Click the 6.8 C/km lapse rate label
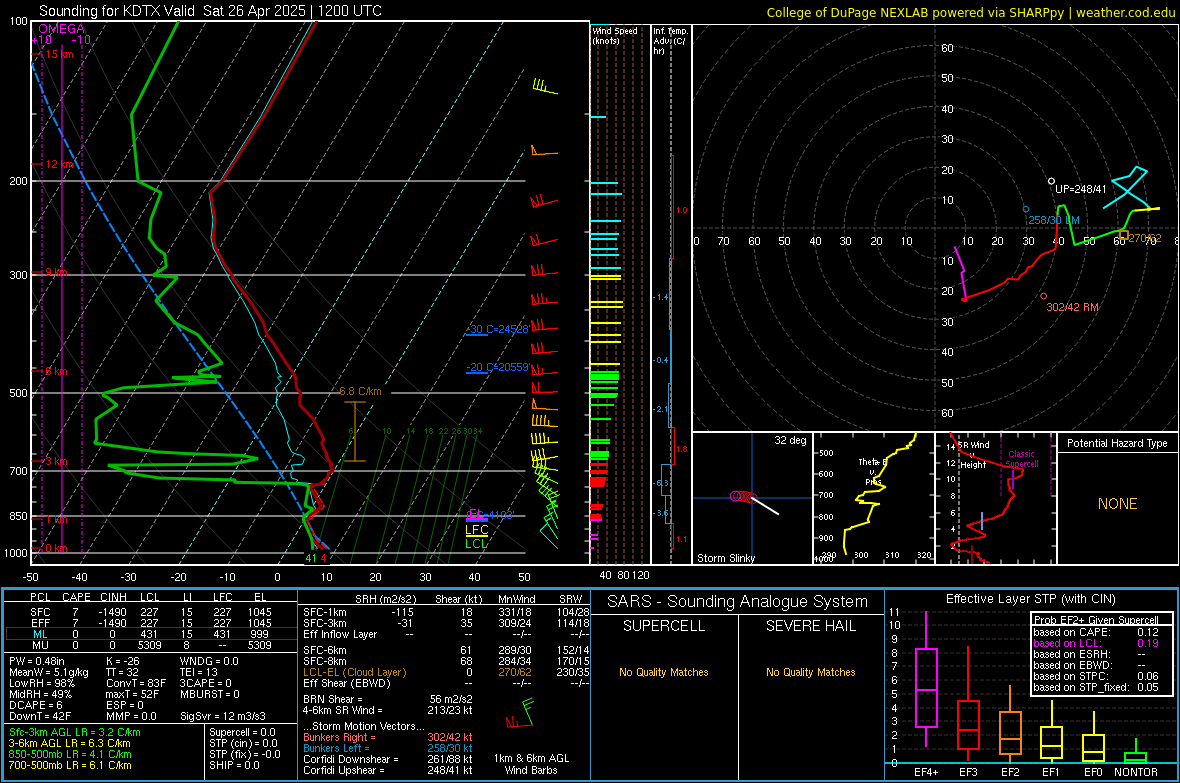Image resolution: width=1180 pixels, height=783 pixels. point(360,392)
